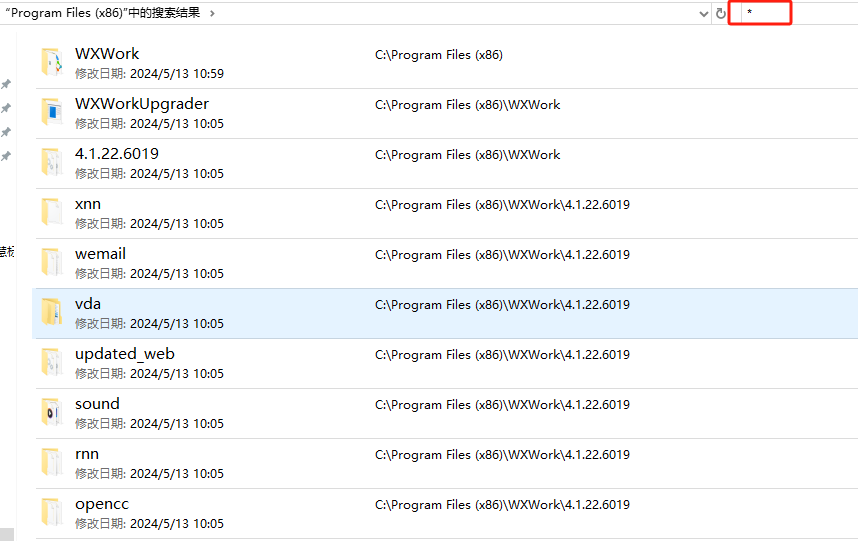Select the wemail folder icon
Viewport: 858px width, 541px height.
coord(52,262)
